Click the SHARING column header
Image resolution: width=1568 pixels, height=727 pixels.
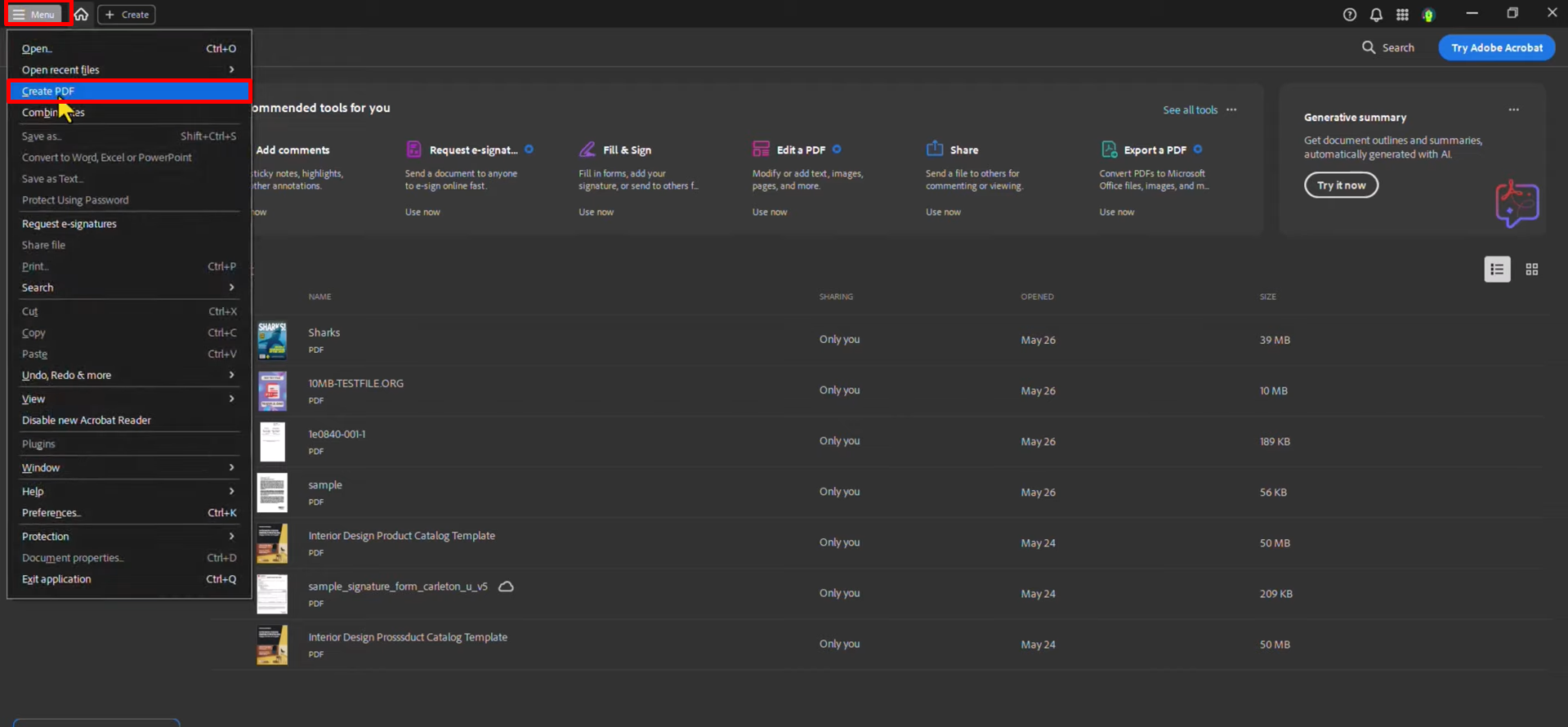click(836, 297)
